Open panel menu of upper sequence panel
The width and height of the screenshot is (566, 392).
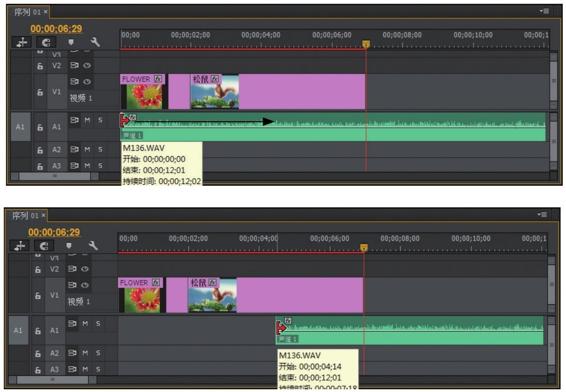(x=545, y=11)
